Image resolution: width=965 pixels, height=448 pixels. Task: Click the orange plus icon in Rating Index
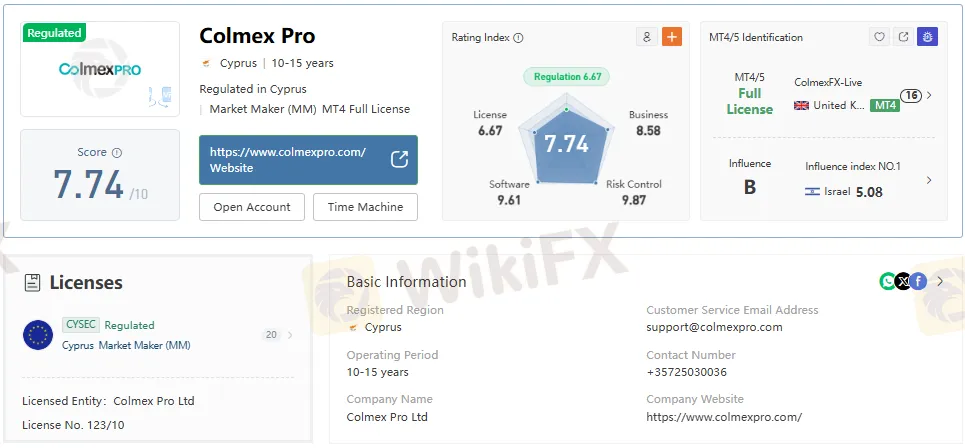coord(671,37)
